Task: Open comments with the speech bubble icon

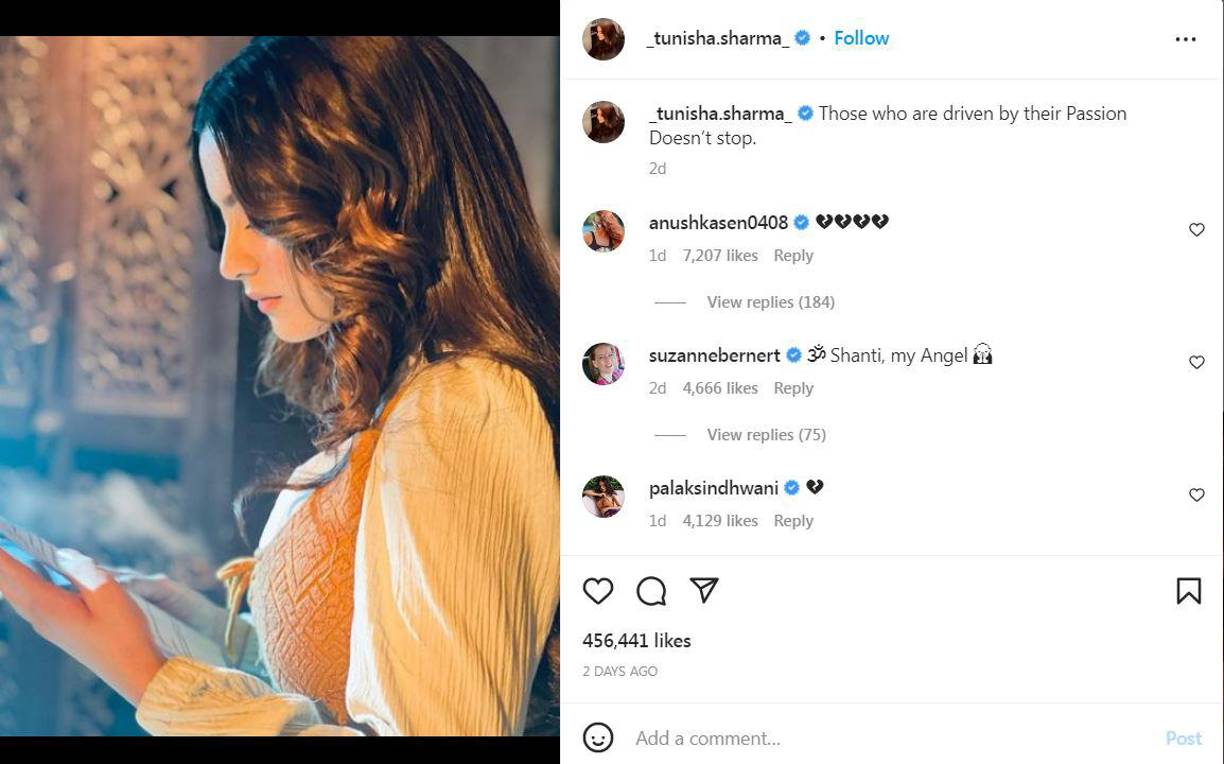Action: tap(651, 591)
